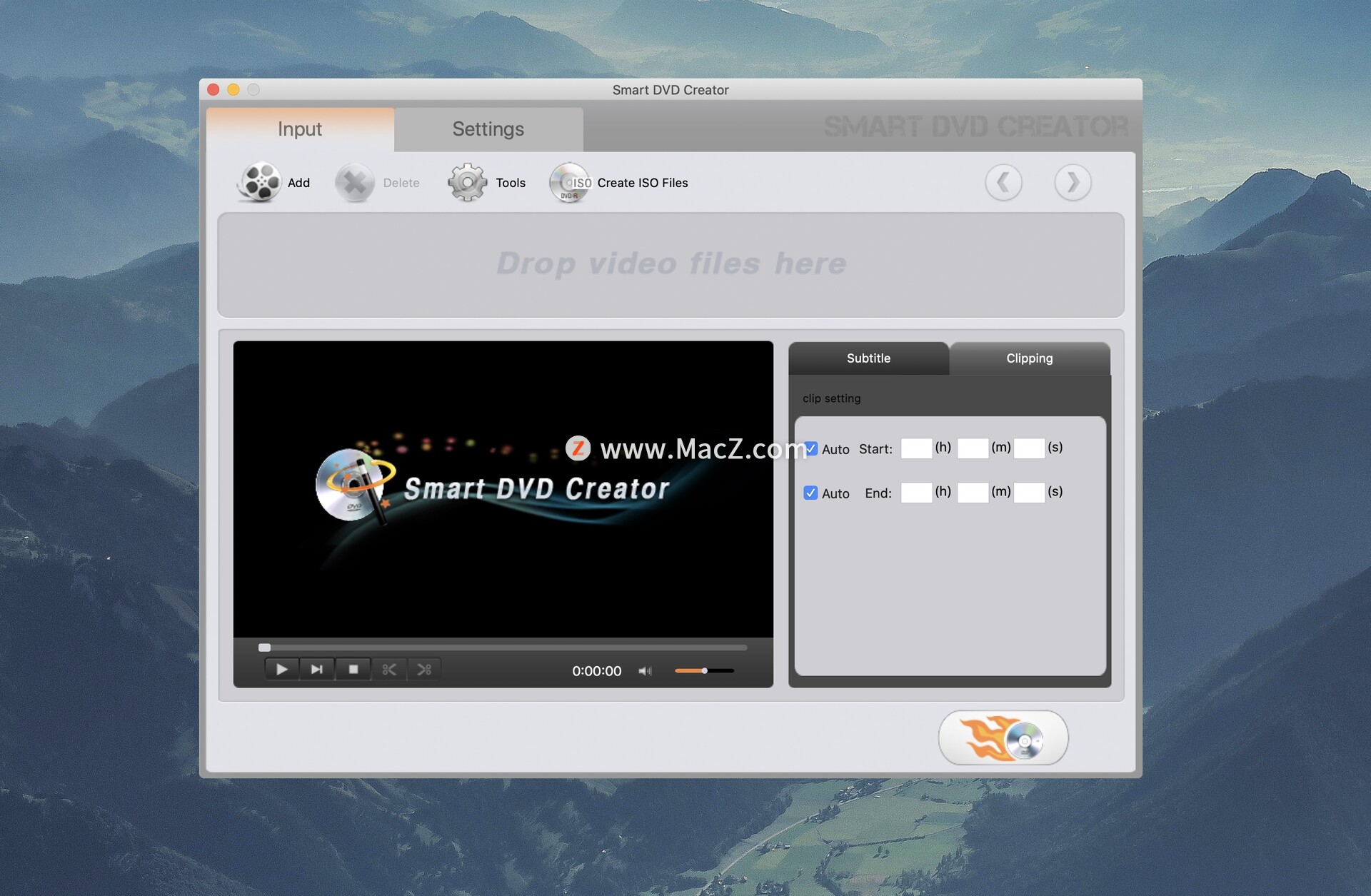Click the Tools label
Viewport: 1371px width, 896px height.
(511, 183)
